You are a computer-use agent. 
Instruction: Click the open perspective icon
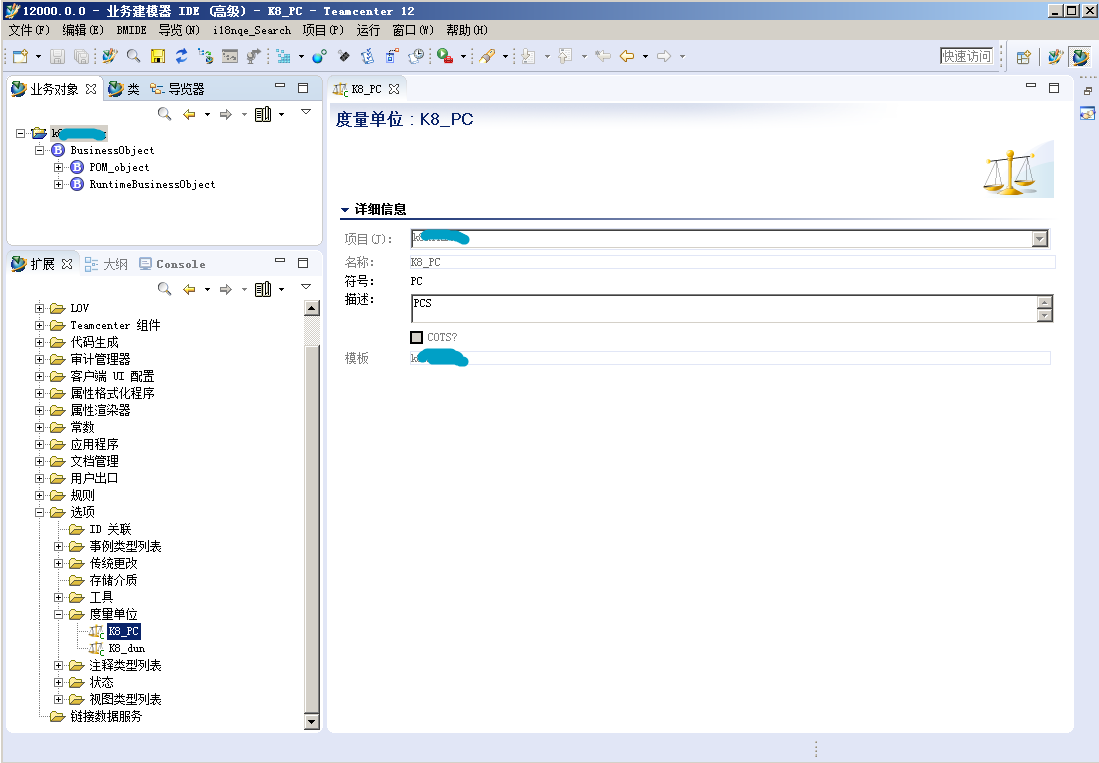(x=1023, y=57)
